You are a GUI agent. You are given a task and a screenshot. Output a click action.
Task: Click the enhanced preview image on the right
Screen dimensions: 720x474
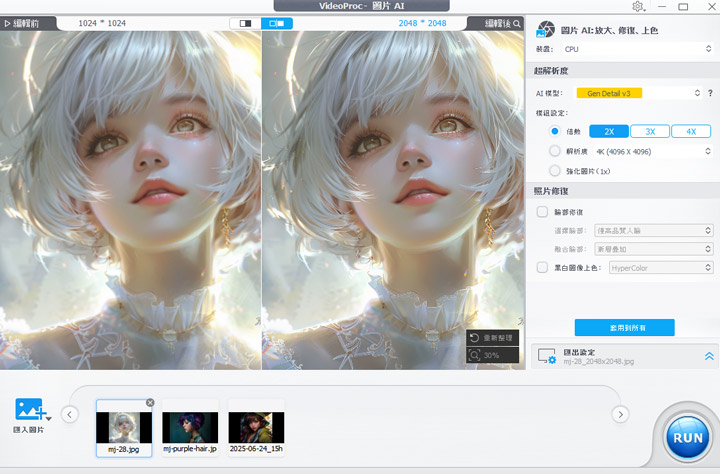(393, 200)
